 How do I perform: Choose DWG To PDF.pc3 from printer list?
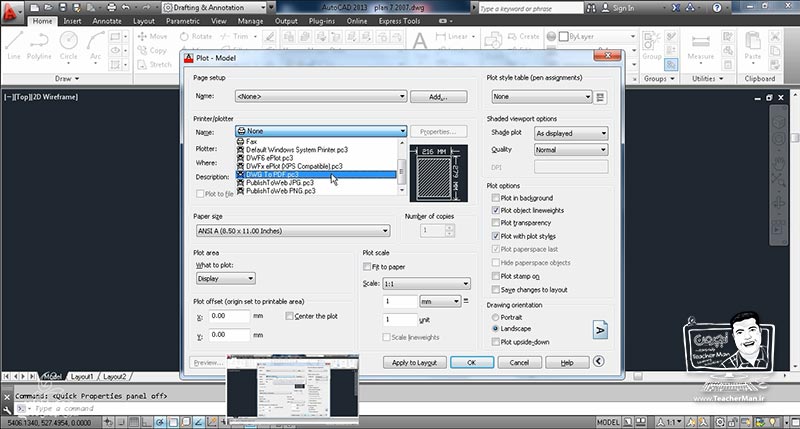[x=315, y=174]
